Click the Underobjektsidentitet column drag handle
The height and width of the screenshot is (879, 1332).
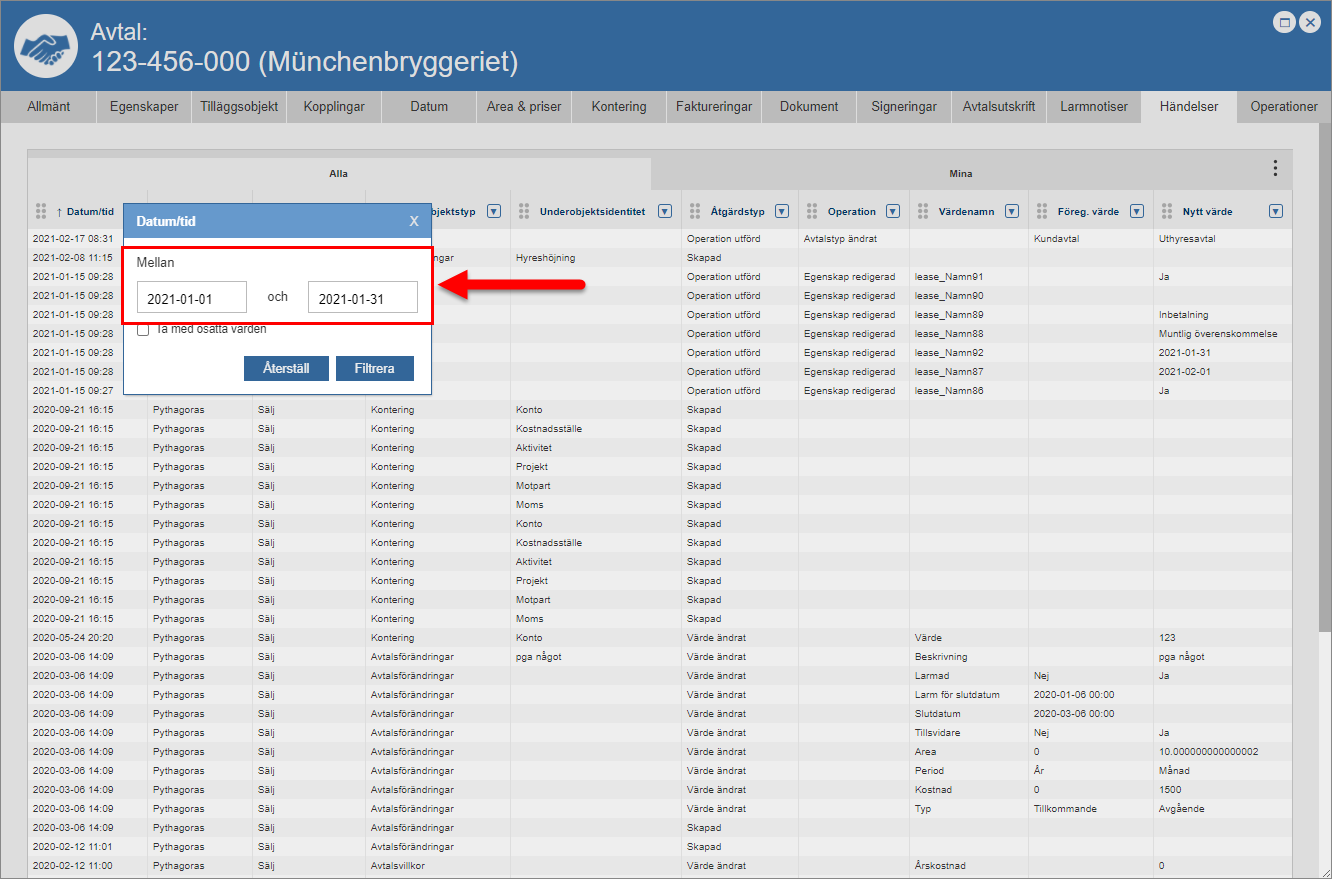[x=525, y=211]
